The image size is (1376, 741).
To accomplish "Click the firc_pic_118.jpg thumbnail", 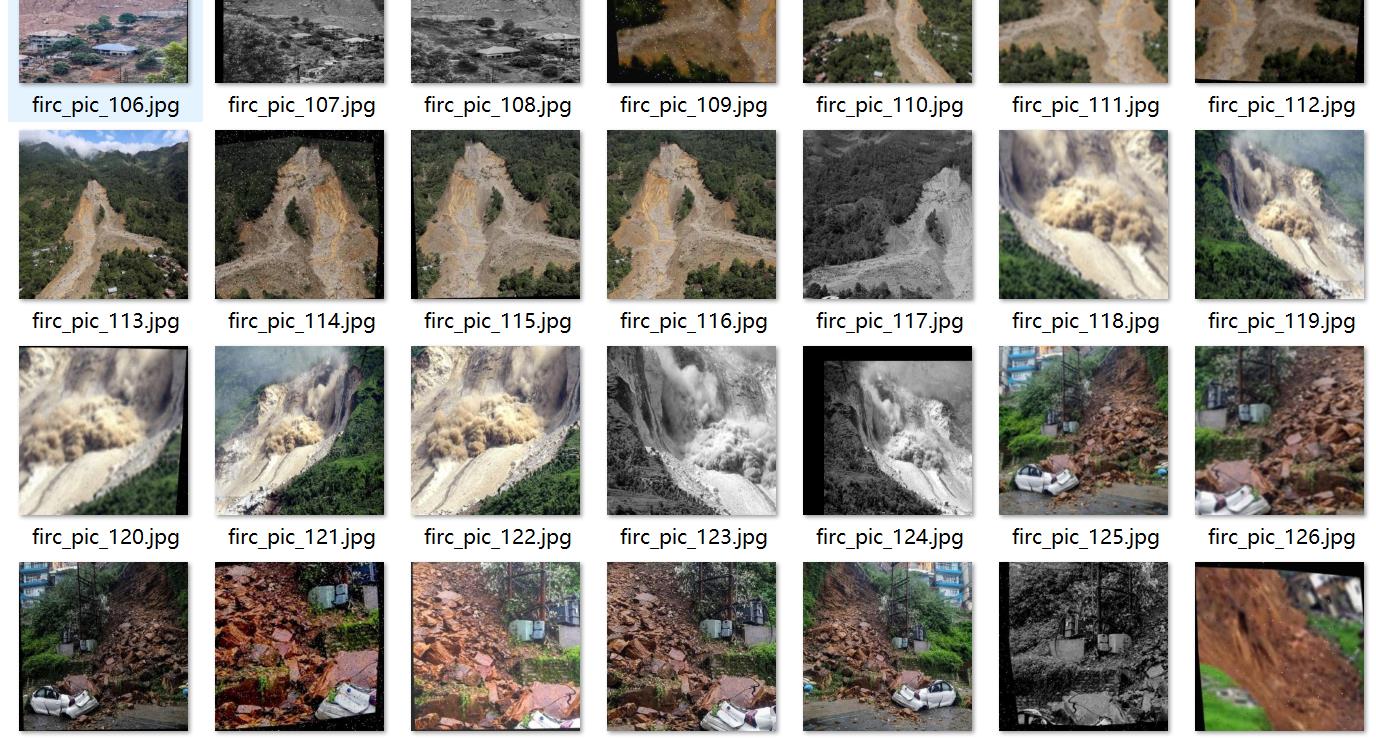I will click(x=1084, y=215).
